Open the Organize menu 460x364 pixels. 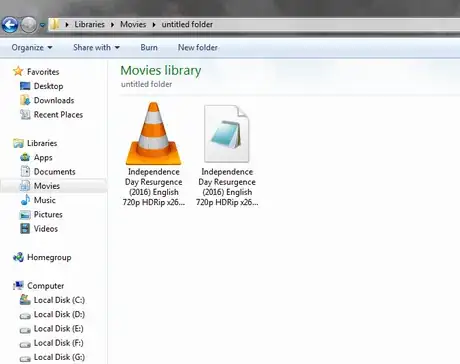(32, 48)
